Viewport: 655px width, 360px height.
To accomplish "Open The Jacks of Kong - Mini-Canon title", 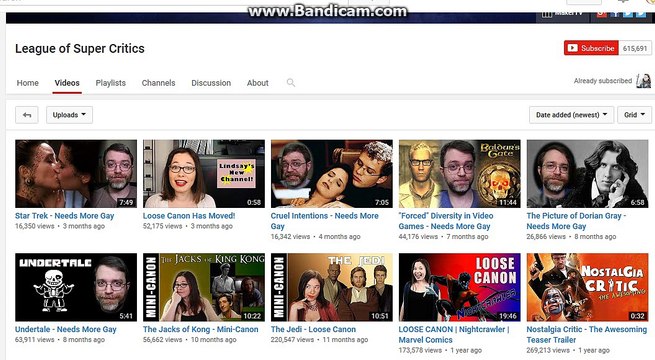I will (201, 329).
